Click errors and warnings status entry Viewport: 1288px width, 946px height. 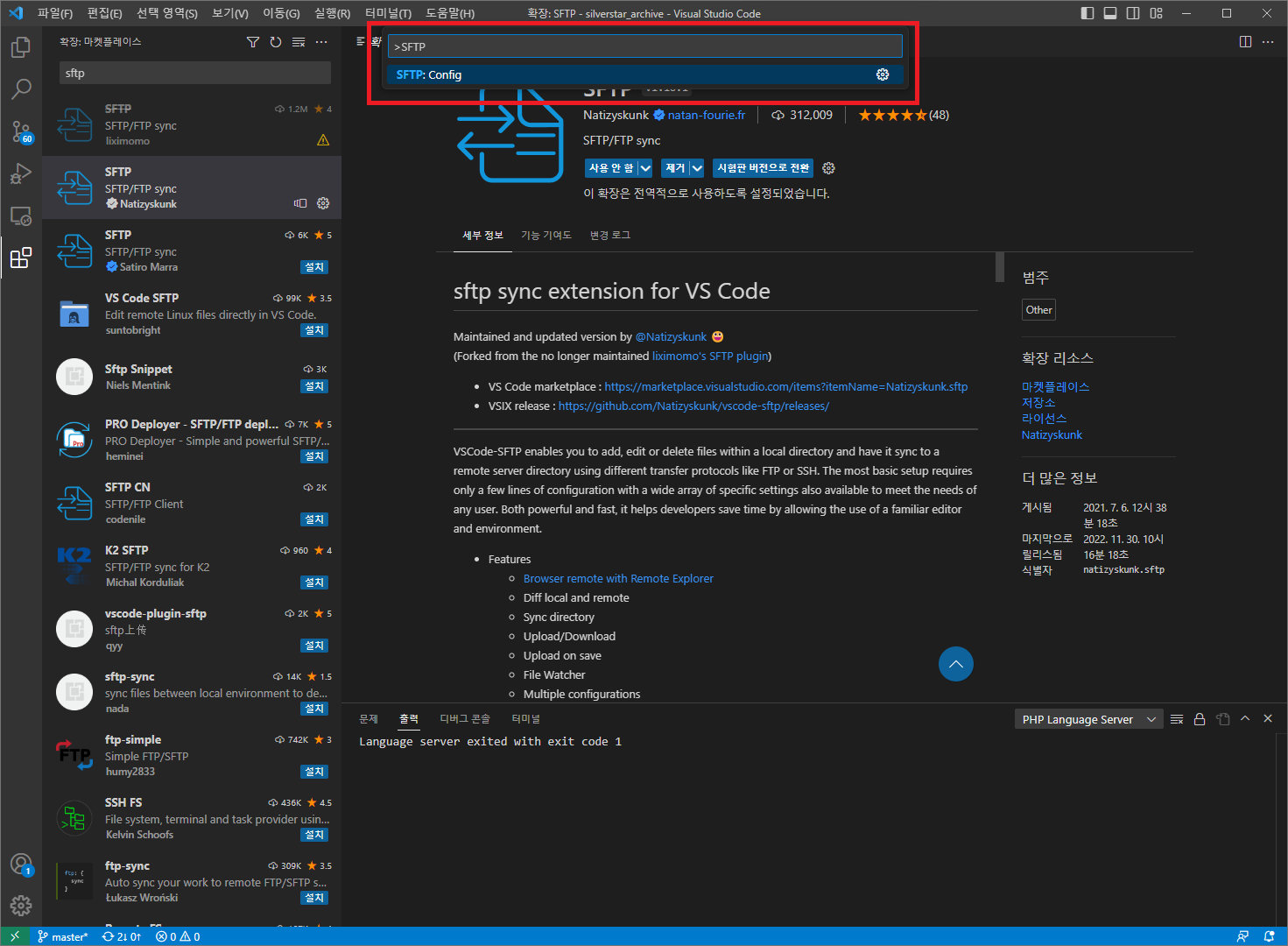[178, 936]
